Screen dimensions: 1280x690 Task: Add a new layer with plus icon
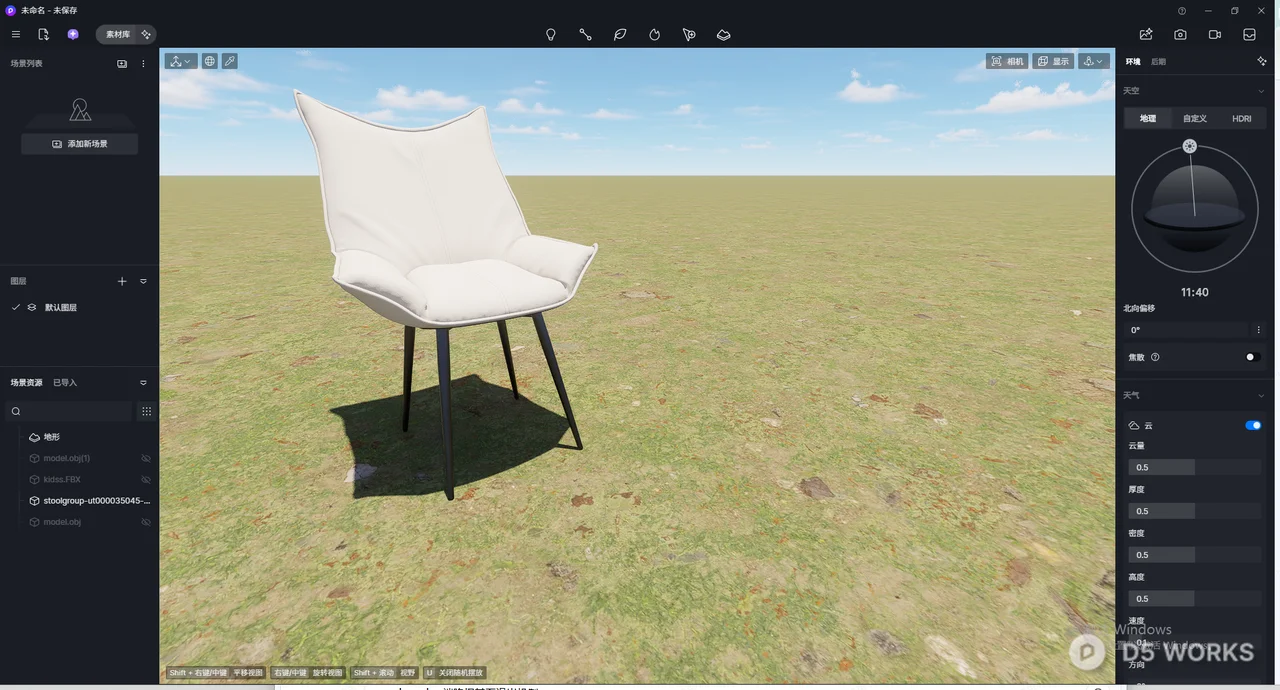coord(122,281)
